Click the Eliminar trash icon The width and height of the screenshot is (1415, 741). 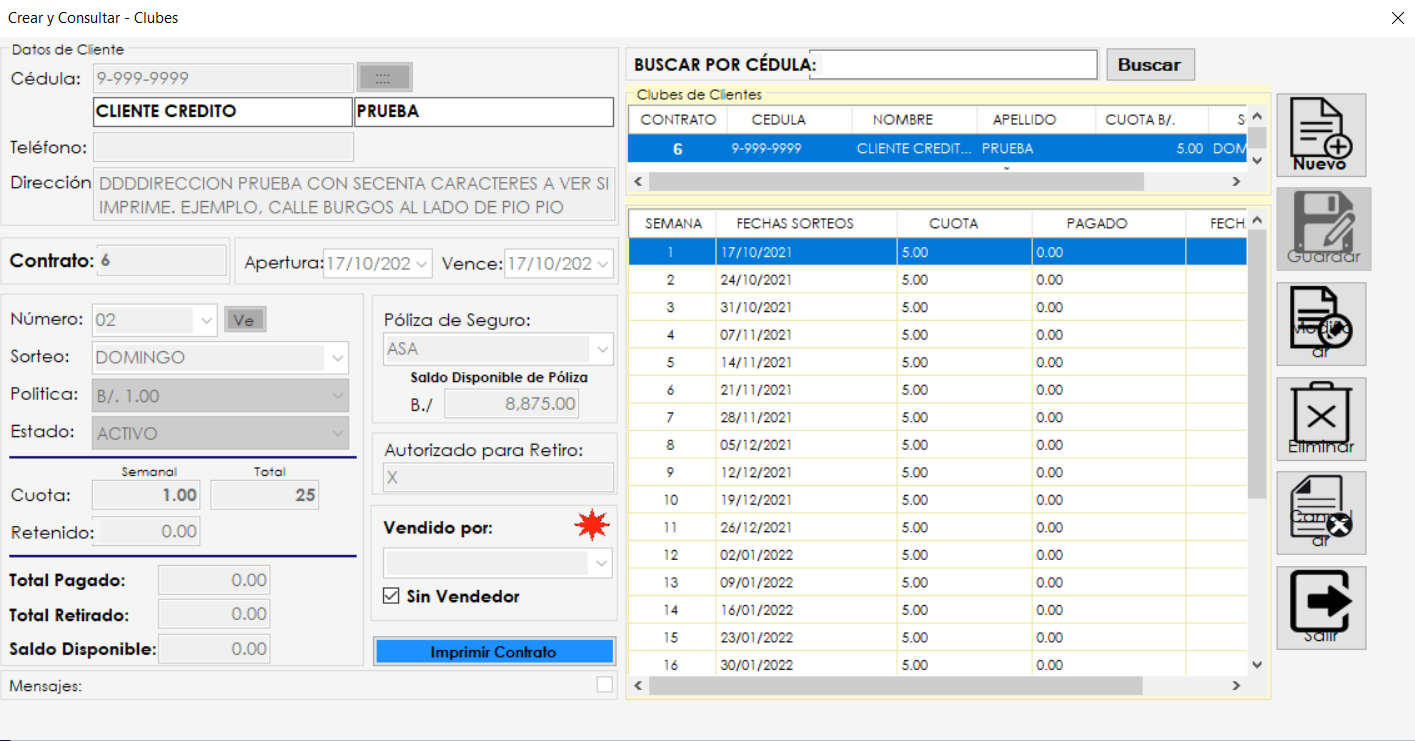pos(1321,419)
